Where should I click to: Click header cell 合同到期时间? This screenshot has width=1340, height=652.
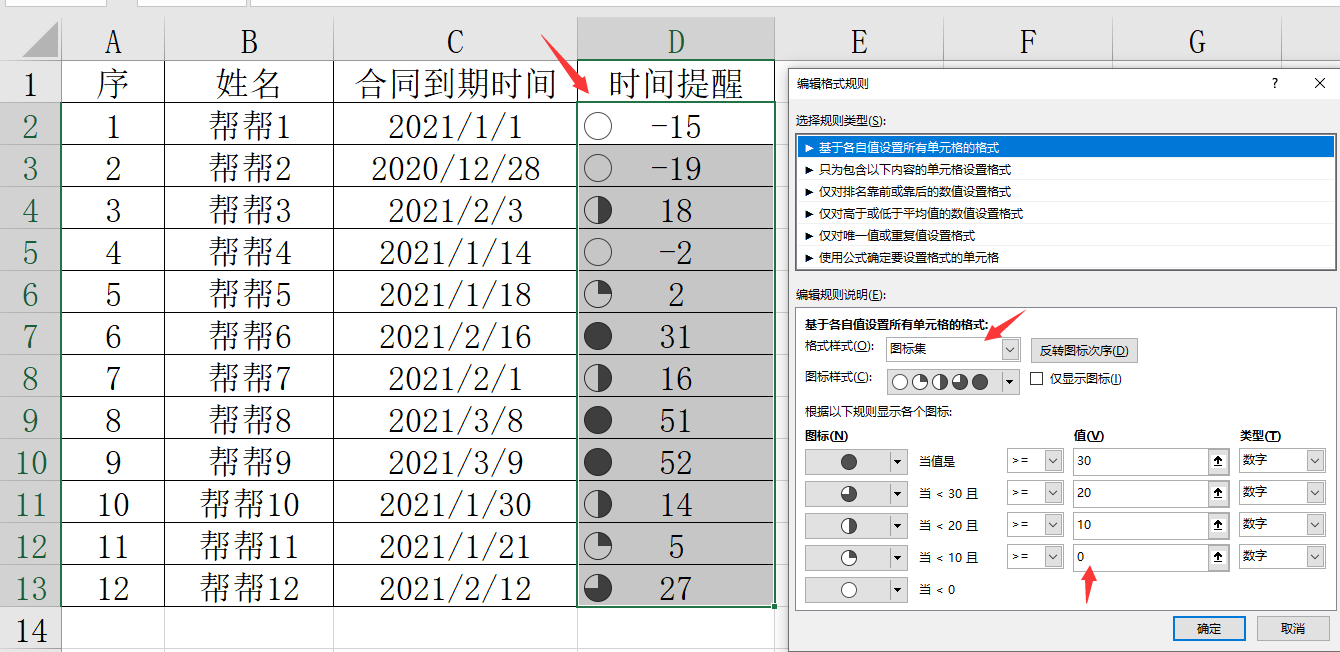click(x=455, y=83)
